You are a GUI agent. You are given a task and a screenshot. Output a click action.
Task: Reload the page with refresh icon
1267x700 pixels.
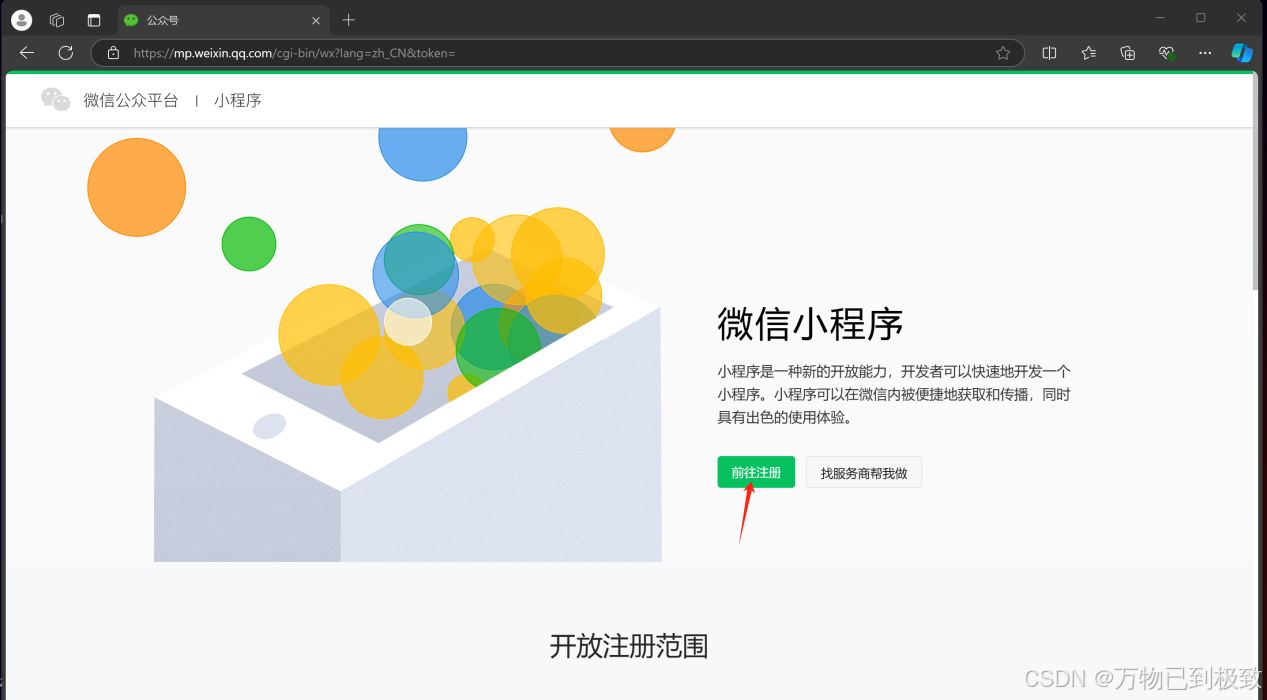point(66,53)
